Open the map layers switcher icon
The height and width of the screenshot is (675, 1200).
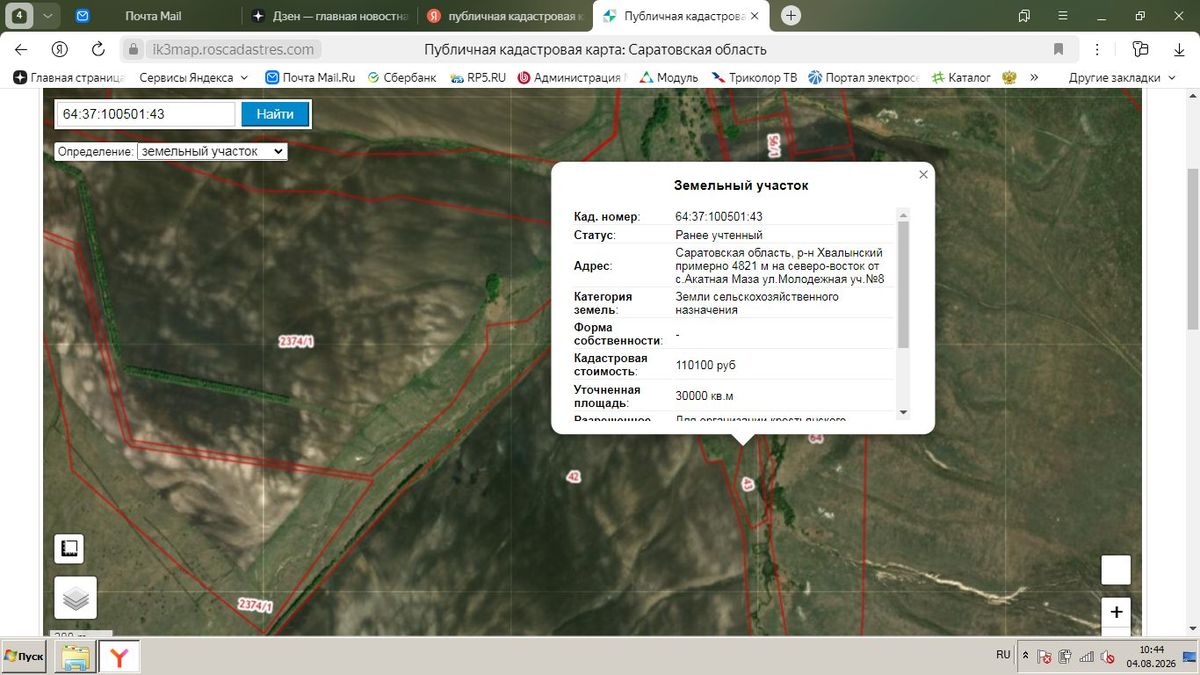[76, 598]
